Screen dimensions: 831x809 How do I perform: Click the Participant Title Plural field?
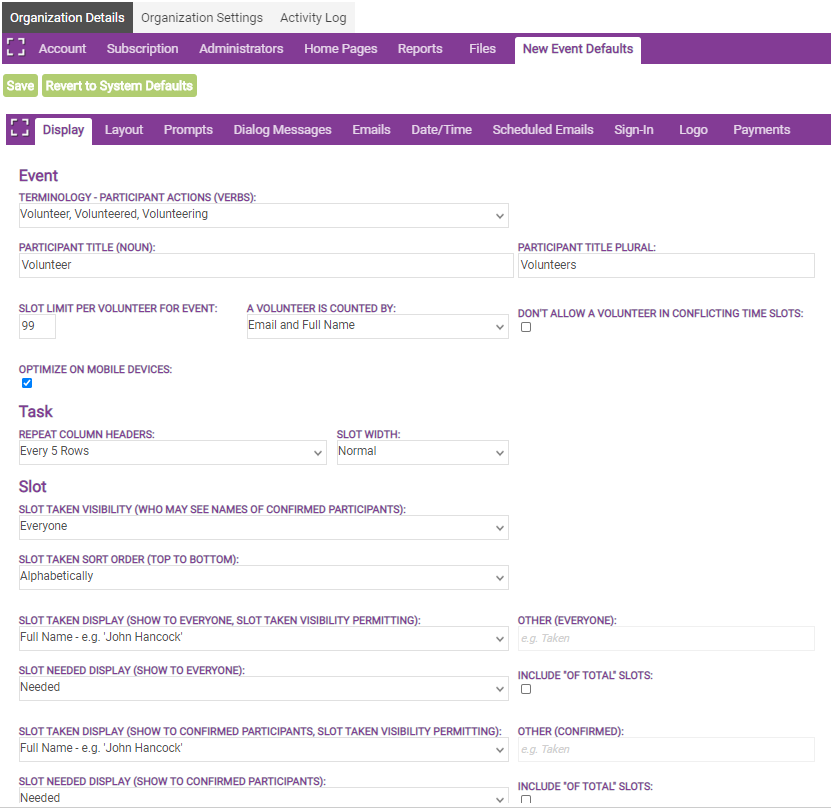pos(666,265)
